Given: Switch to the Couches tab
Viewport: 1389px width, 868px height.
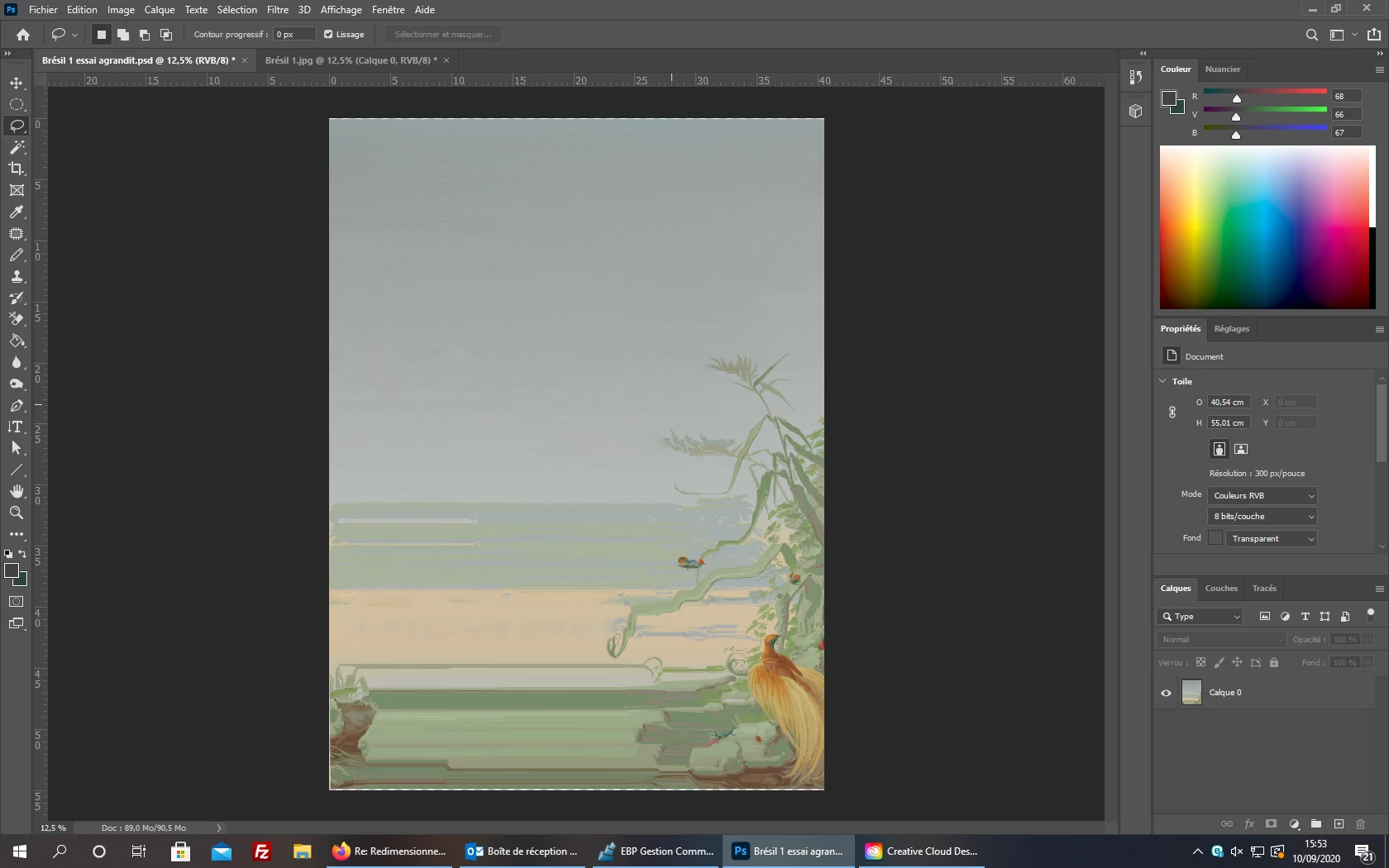Looking at the screenshot, I should coord(1221,589).
